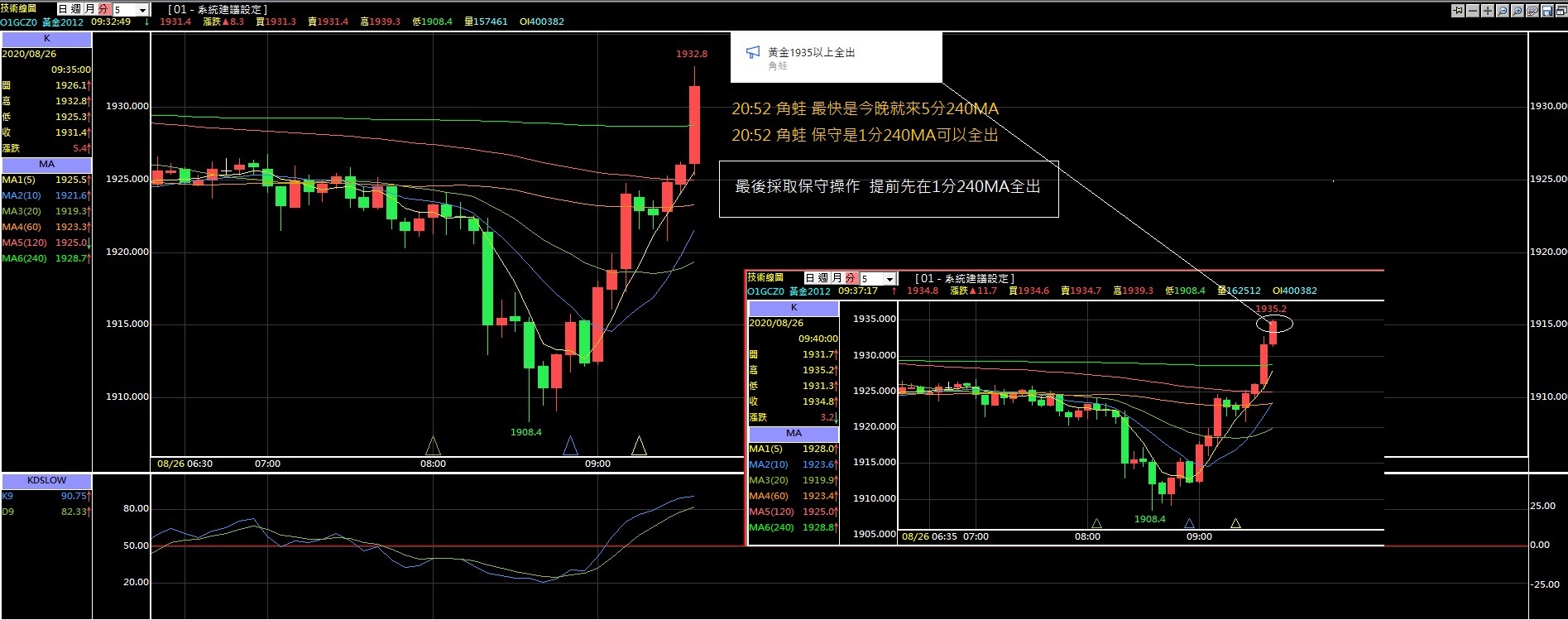This screenshot has width=1568, height=620.
Task: Click the 09:35:00 candle time value
Action: pyautogui.click(x=71, y=70)
